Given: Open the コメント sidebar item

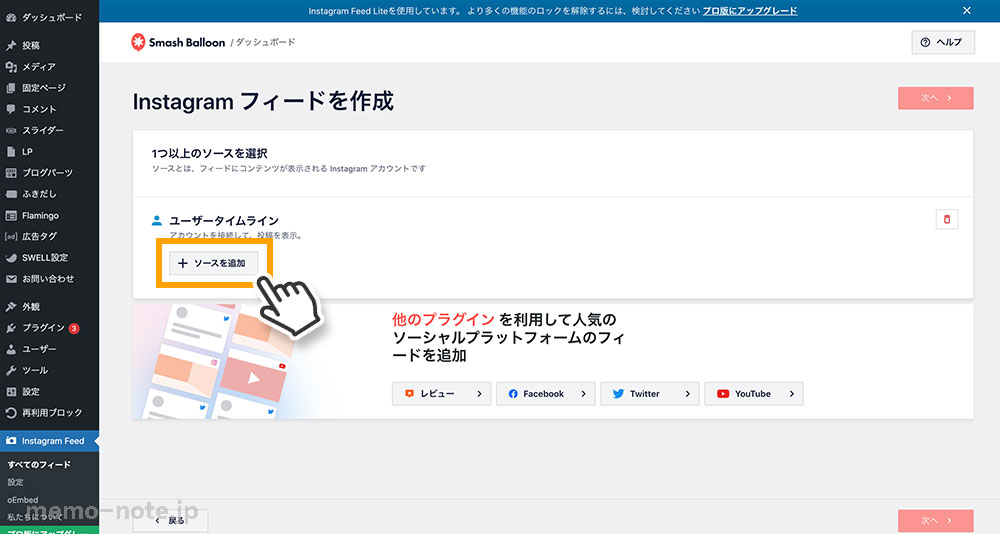Looking at the screenshot, I should (x=49, y=109).
